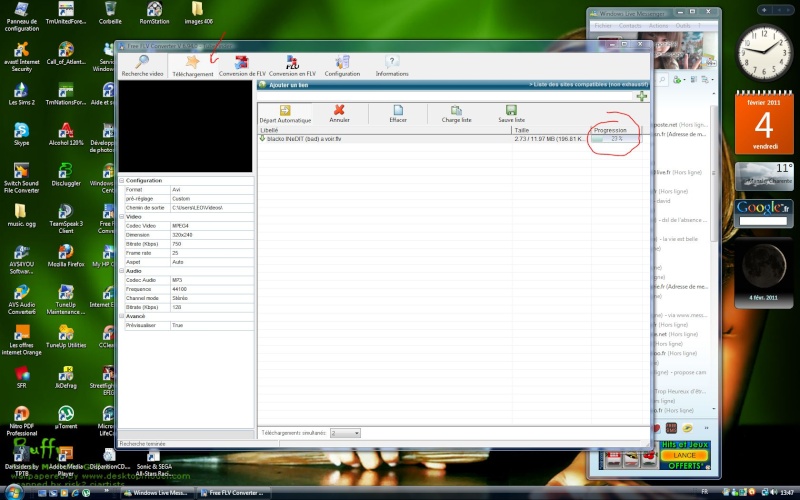Collapse the Video property group
Image resolution: width=800 pixels, height=500 pixels.
pyautogui.click(x=122, y=217)
